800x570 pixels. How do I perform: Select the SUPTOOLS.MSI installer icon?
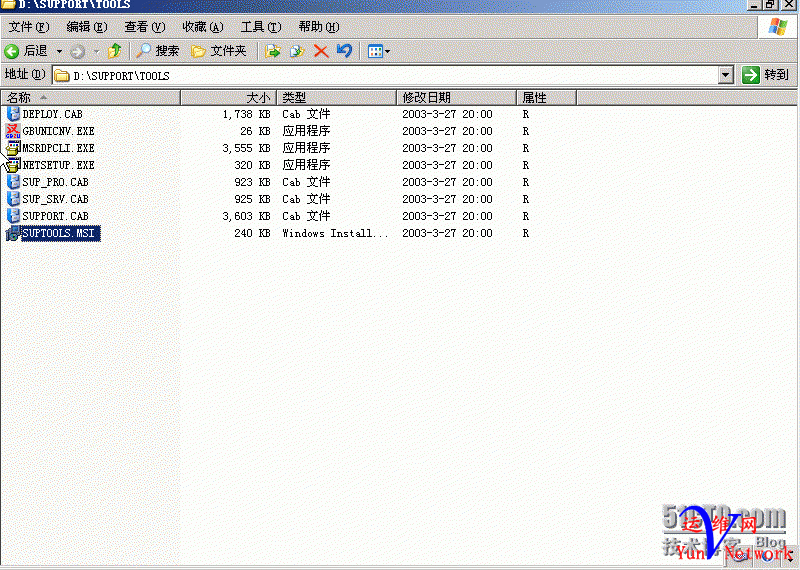pyautogui.click(x=13, y=233)
